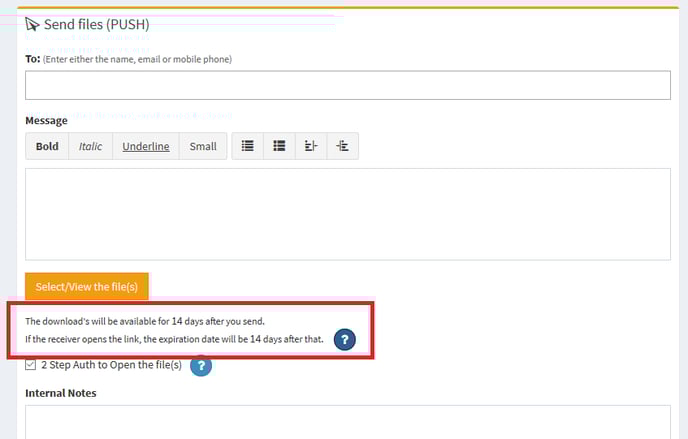This screenshot has height=439, width=688.
Task: Toggle Italic formatting in message toolbar
Action: pyautogui.click(x=90, y=146)
